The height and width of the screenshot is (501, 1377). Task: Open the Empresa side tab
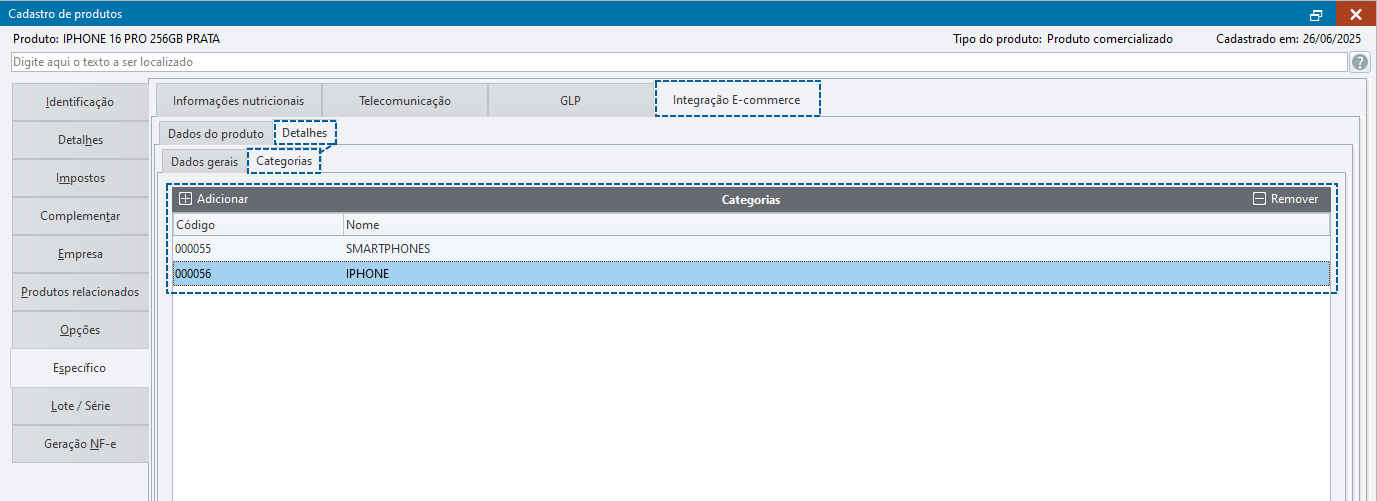pyautogui.click(x=80, y=254)
